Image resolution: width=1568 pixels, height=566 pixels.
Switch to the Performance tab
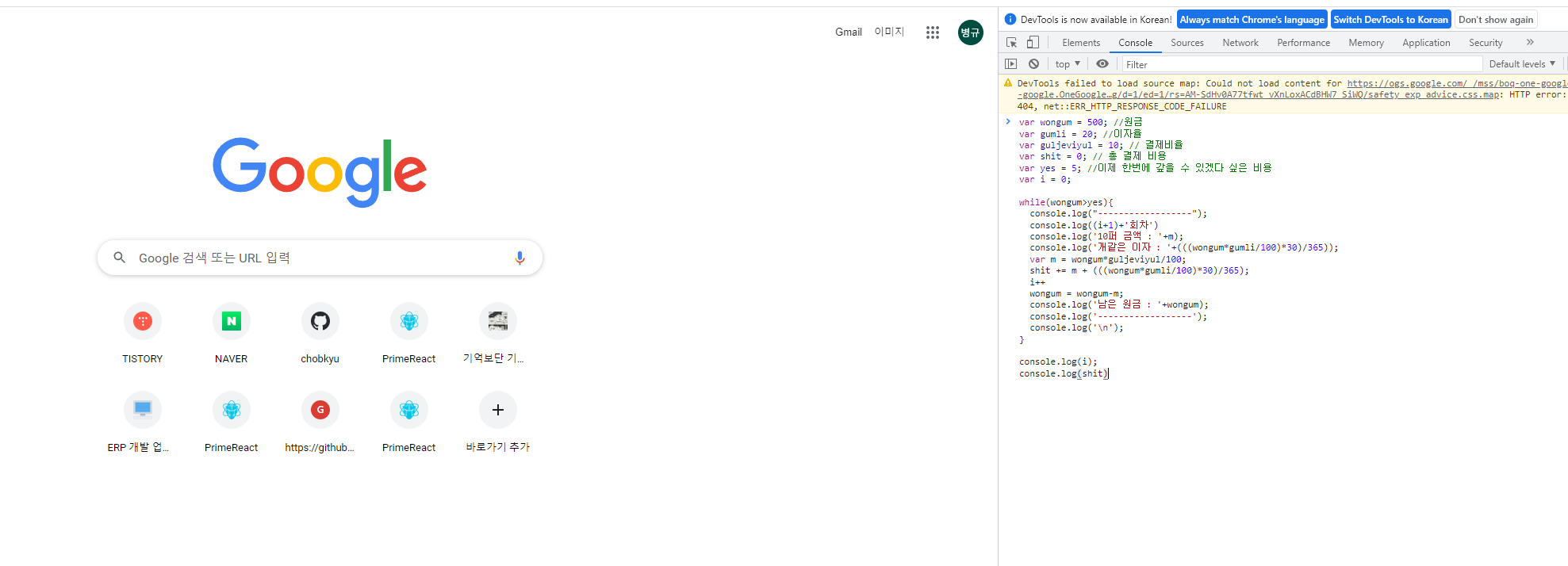pos(1304,43)
